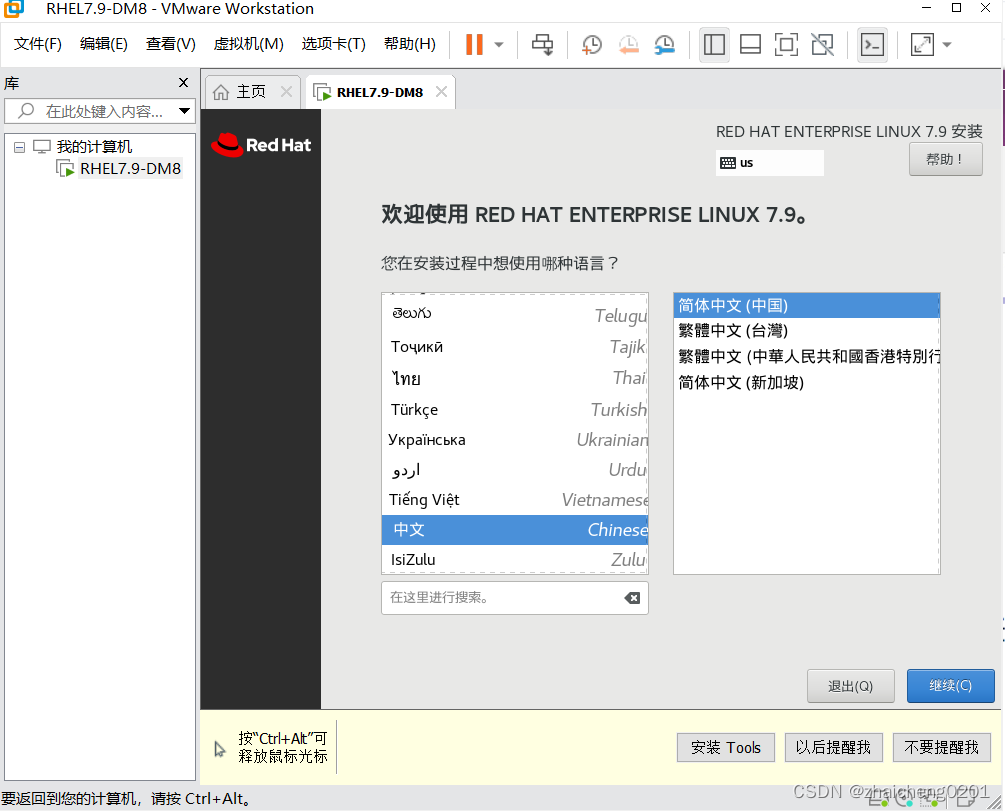
Task: Open the snapshot manager icon
Action: coord(664,44)
